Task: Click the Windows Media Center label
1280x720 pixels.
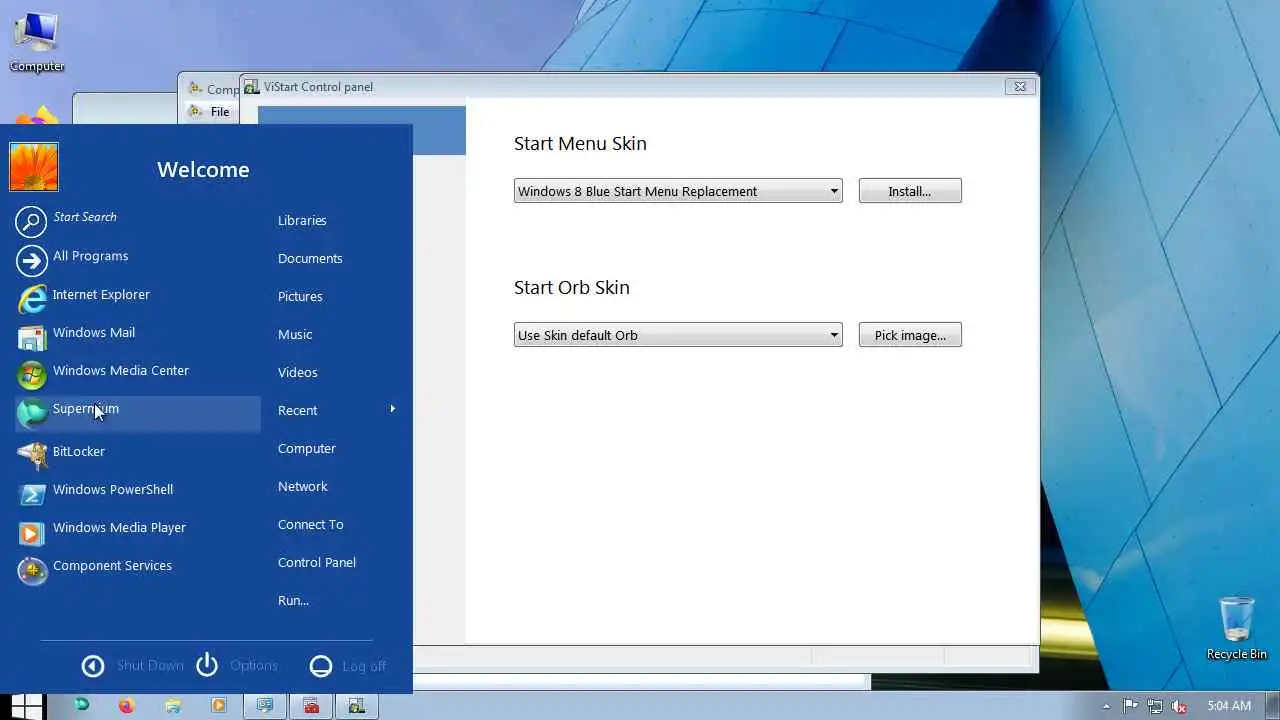Action: [121, 370]
